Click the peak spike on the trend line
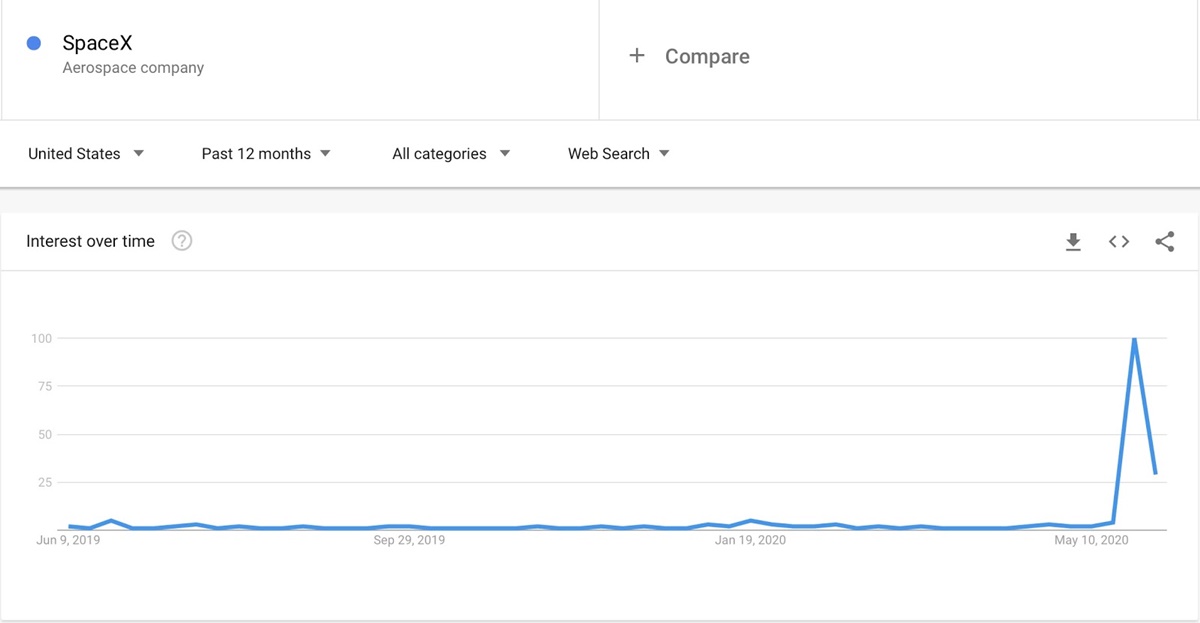 (x=1135, y=339)
